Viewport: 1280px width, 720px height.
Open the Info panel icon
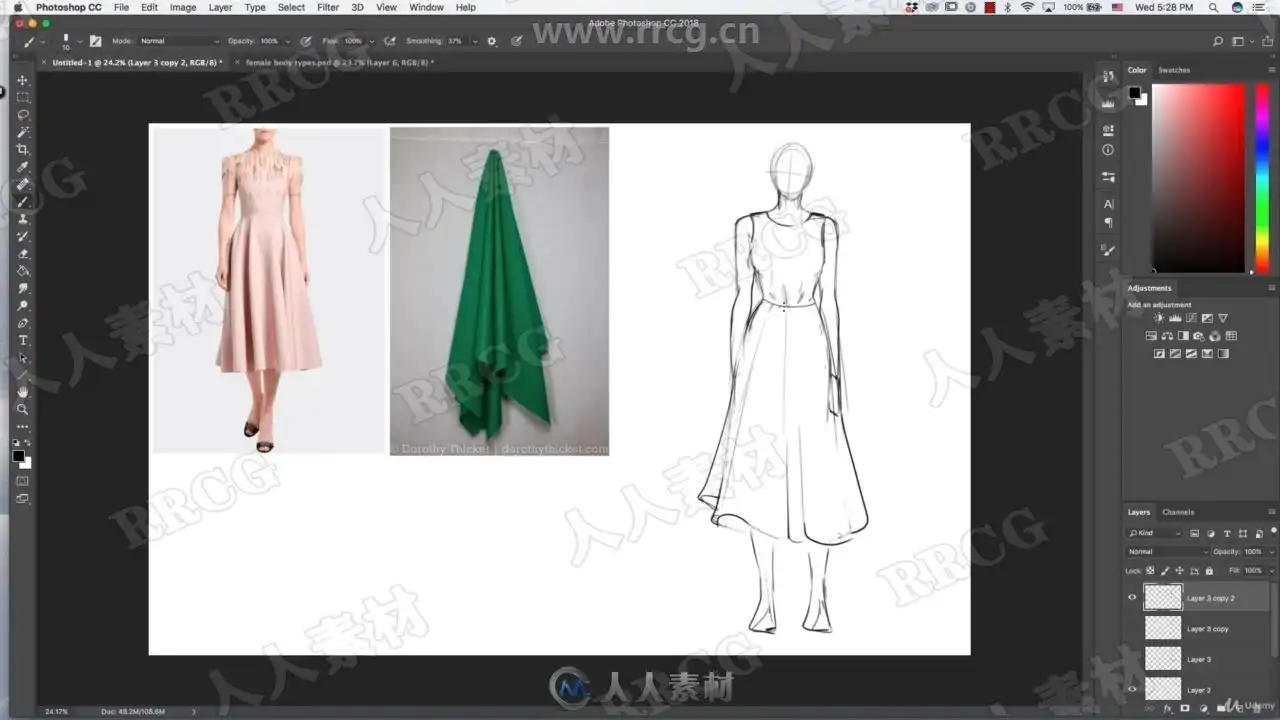point(1108,150)
